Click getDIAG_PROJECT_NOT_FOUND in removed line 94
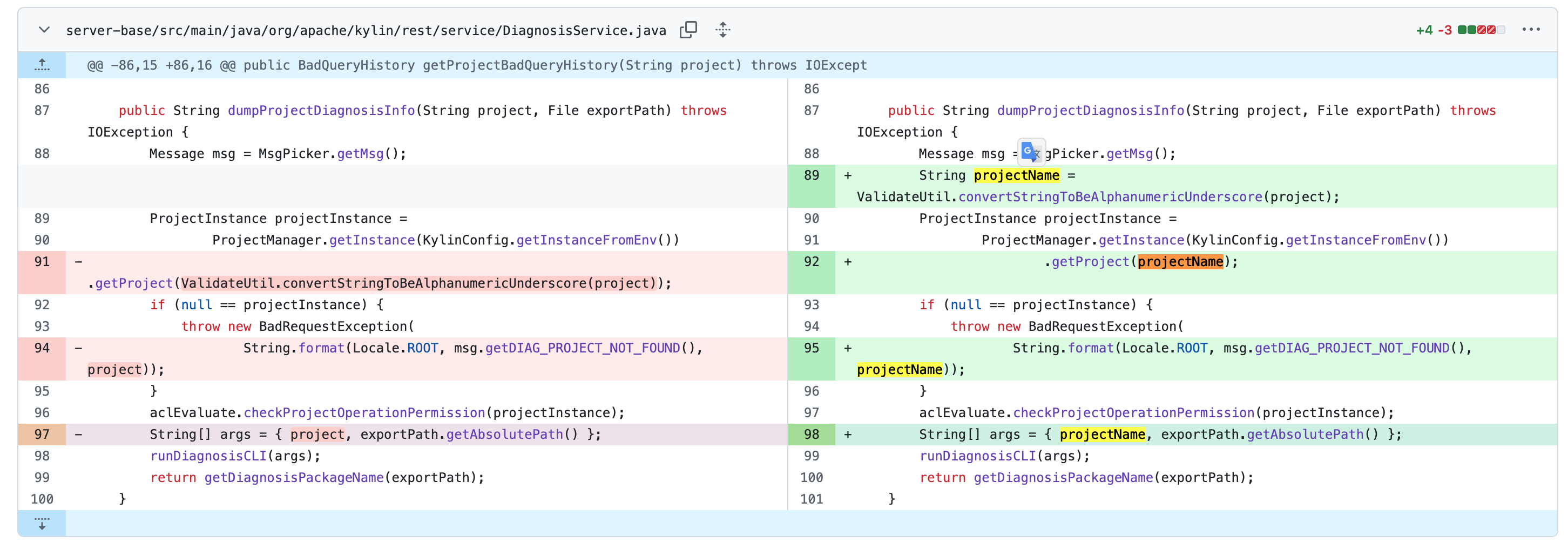The height and width of the screenshot is (543, 1568). point(583,348)
